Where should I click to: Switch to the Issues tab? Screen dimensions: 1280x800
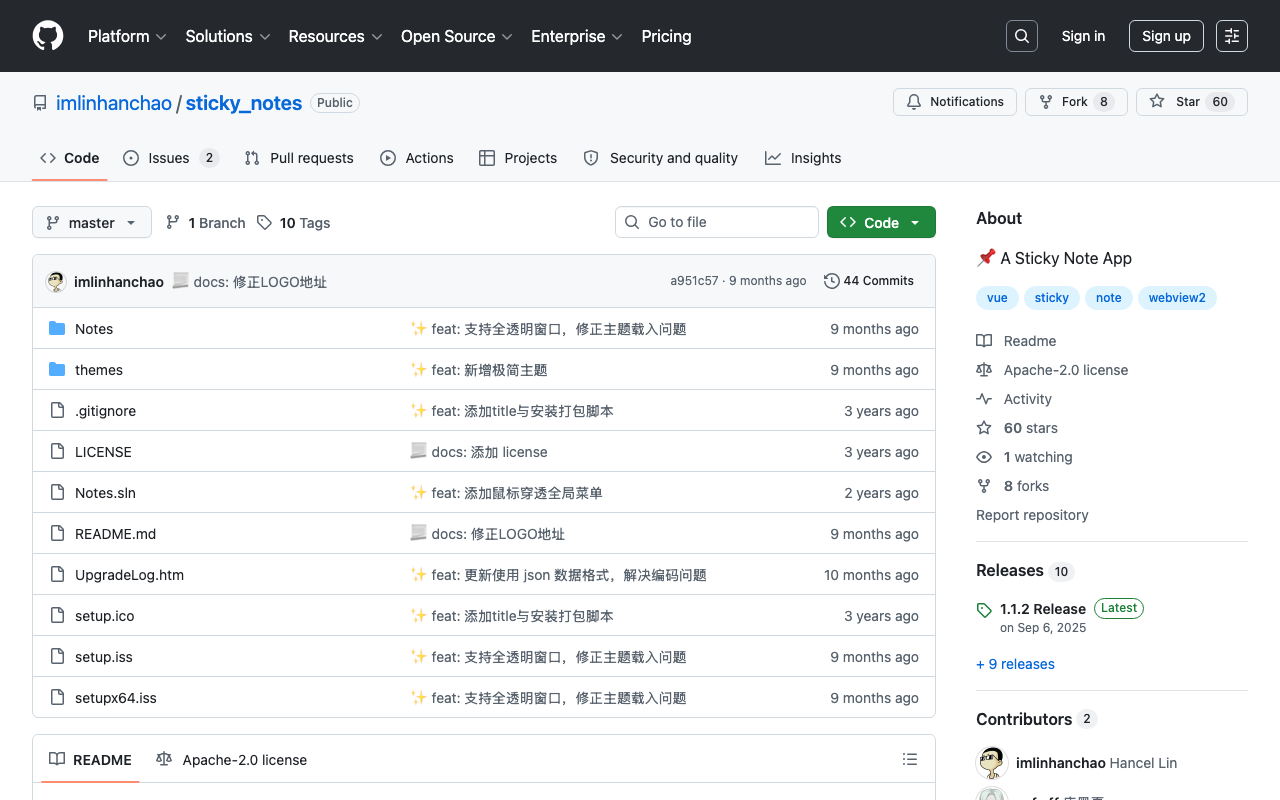171,158
